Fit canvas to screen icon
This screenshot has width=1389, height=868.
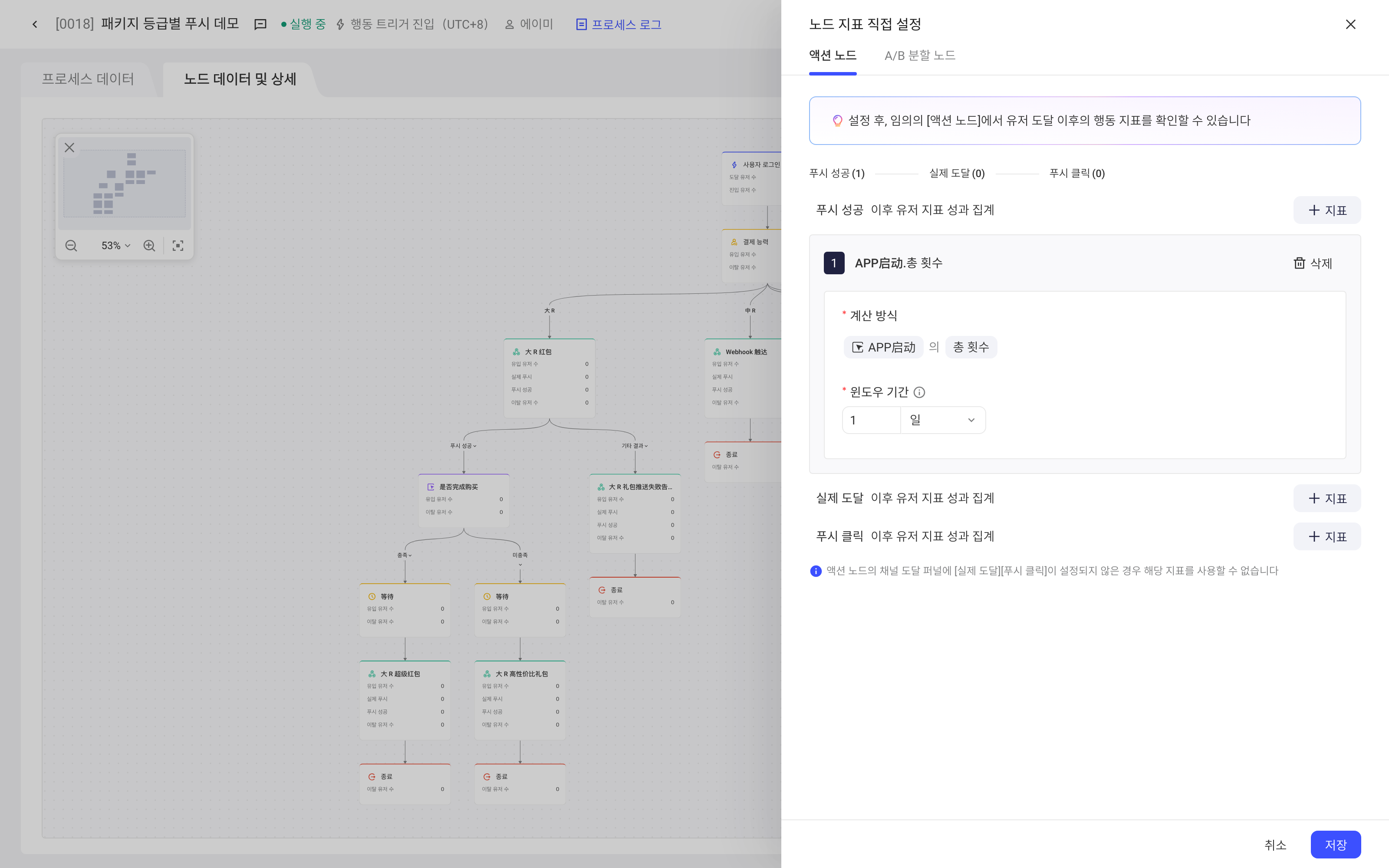click(x=178, y=246)
